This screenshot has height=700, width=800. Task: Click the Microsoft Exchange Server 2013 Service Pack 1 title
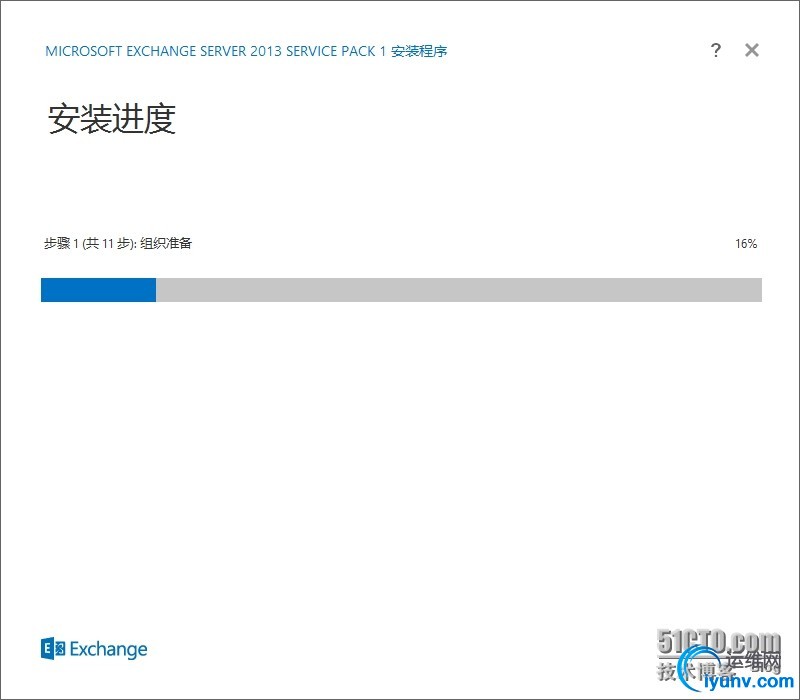[246, 51]
